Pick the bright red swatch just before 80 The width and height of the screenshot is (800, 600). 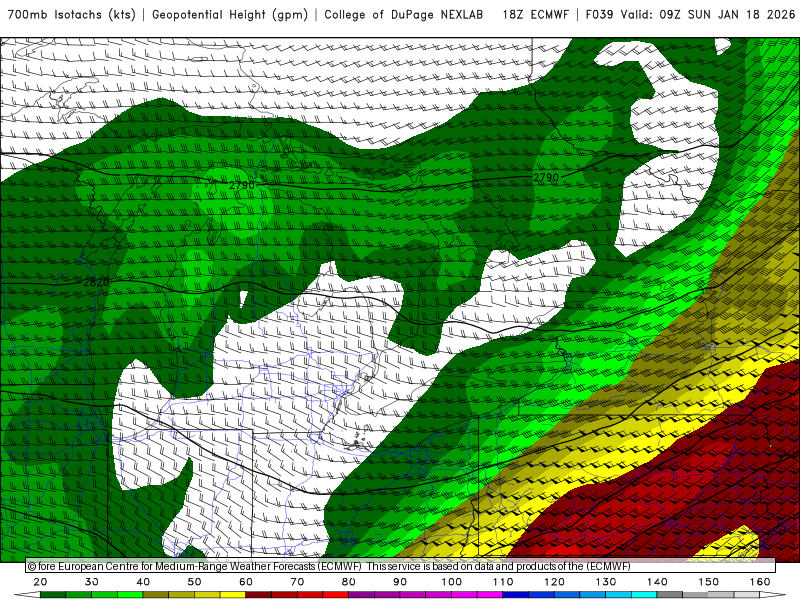[x=336, y=594]
